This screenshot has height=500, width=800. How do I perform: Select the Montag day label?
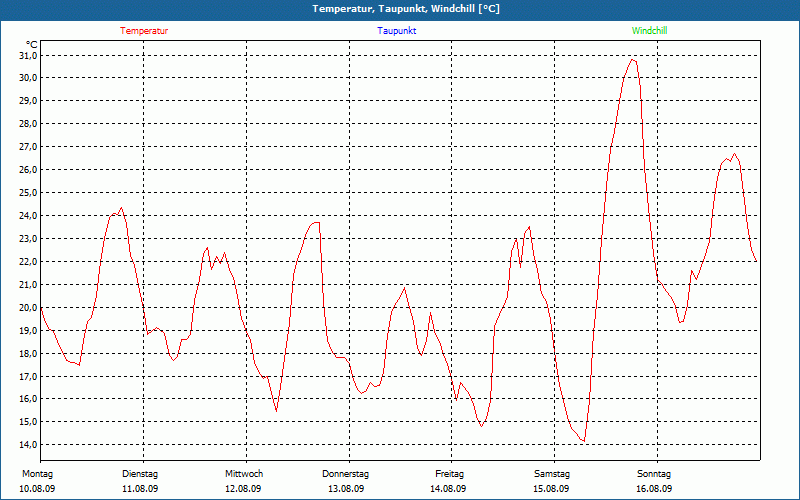pyautogui.click(x=37, y=474)
